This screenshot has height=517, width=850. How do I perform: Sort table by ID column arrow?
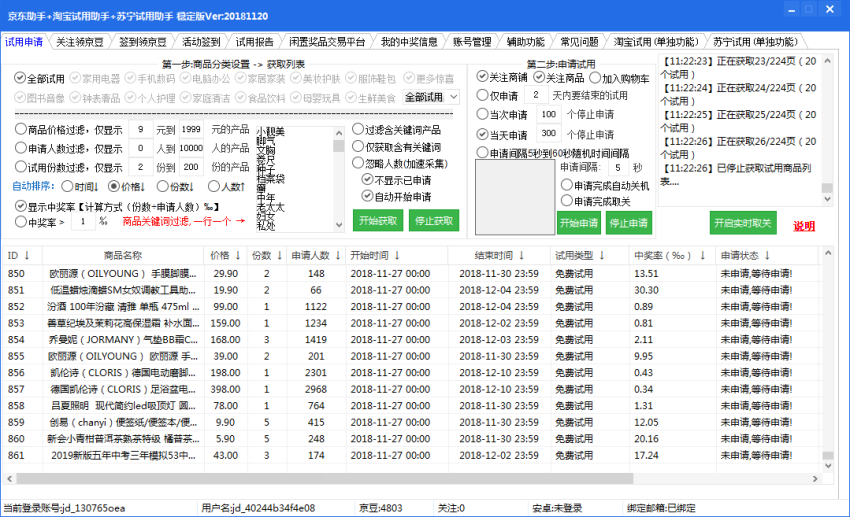[27, 255]
